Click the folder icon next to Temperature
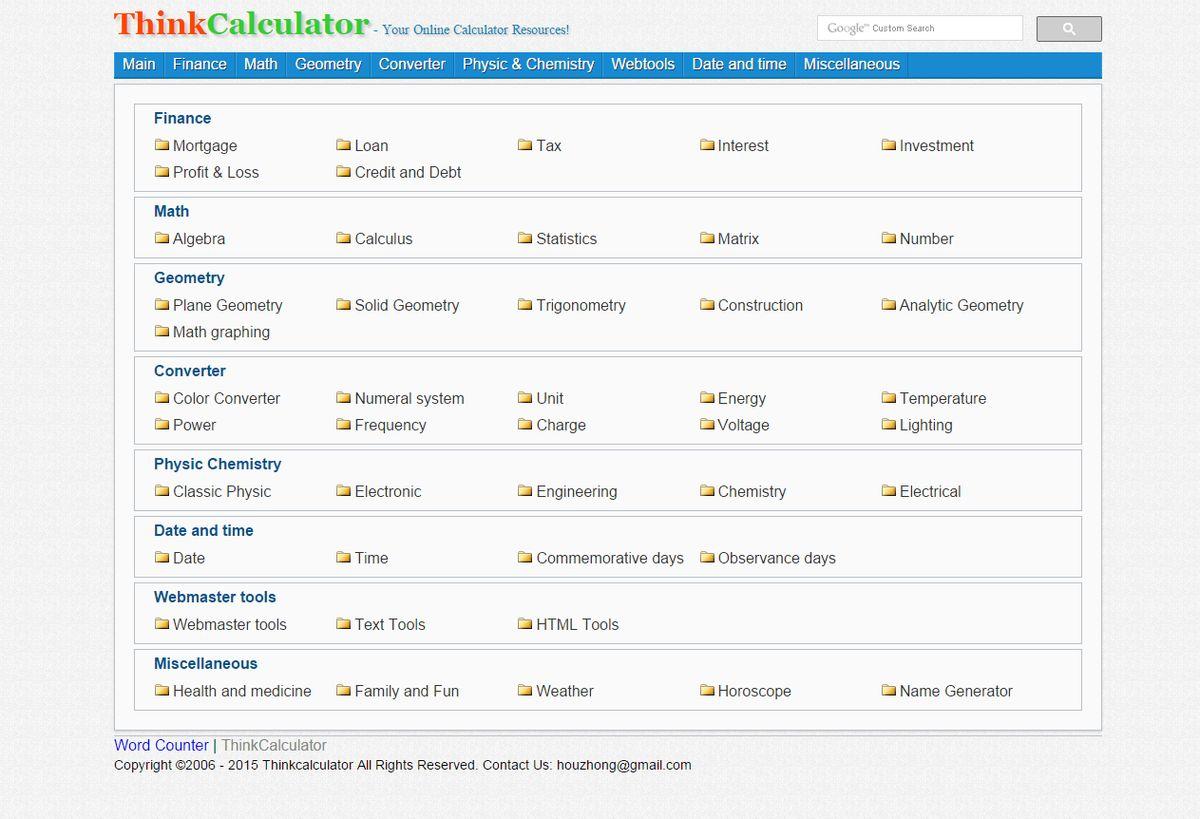1200x819 pixels. coord(888,398)
